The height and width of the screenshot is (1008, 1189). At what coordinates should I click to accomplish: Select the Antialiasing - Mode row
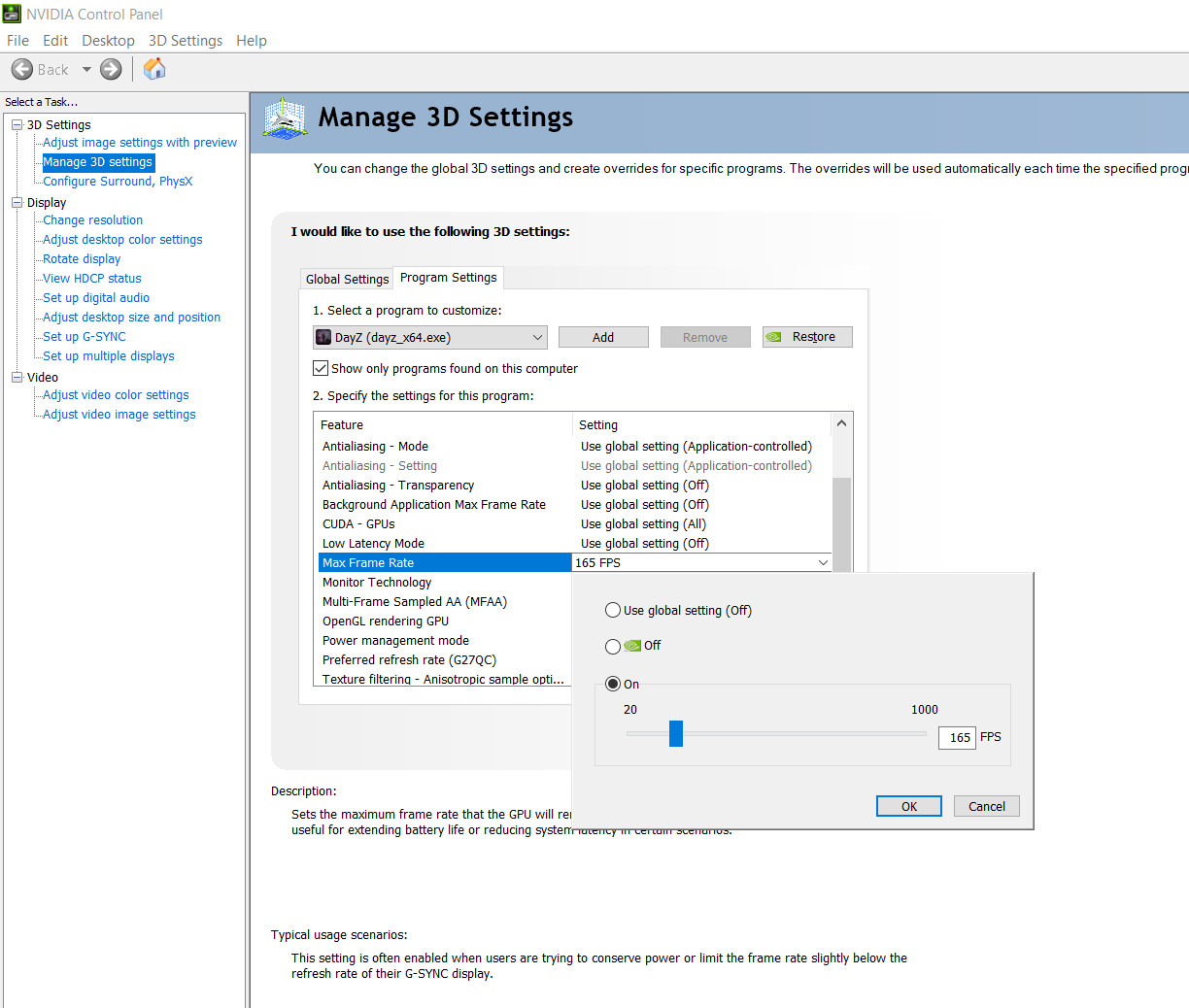(x=575, y=446)
